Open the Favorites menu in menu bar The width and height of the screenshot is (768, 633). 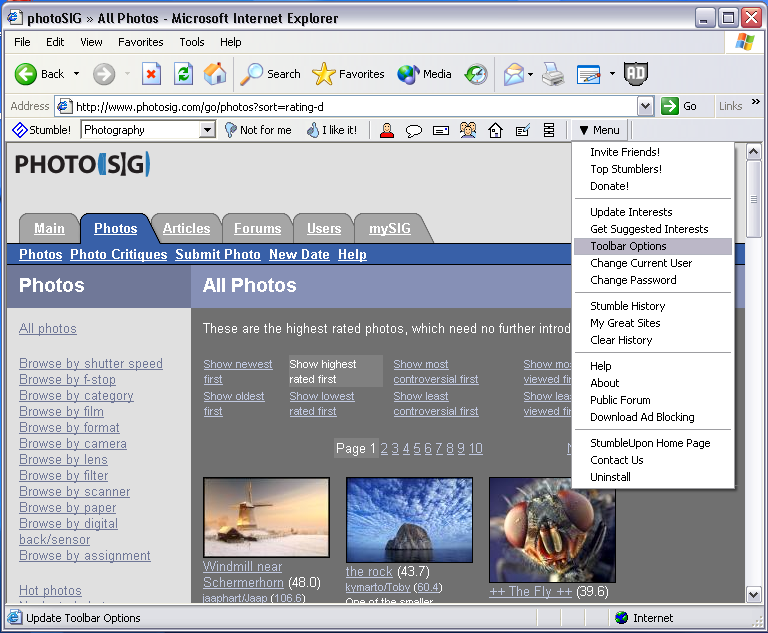pos(141,42)
